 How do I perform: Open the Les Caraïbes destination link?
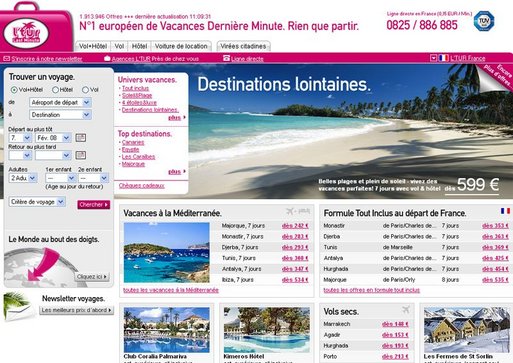click(138, 157)
